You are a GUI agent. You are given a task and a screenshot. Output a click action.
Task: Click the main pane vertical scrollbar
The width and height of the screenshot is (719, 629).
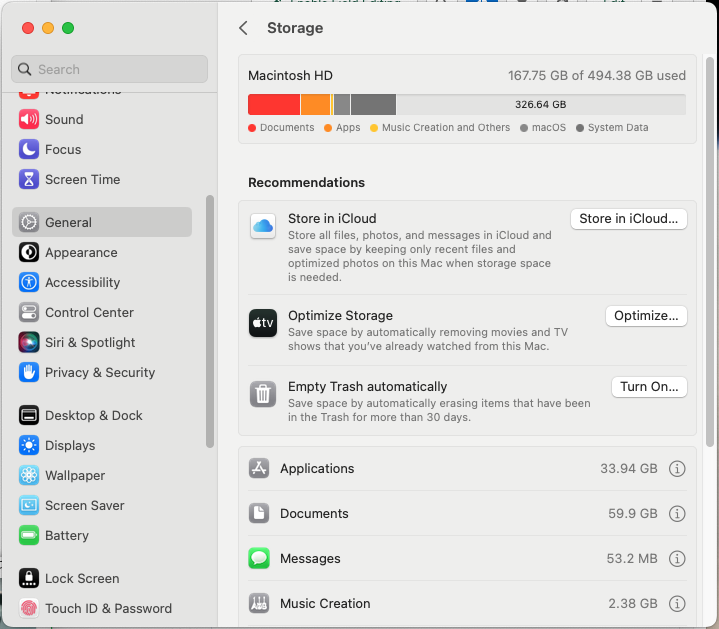(x=709, y=251)
